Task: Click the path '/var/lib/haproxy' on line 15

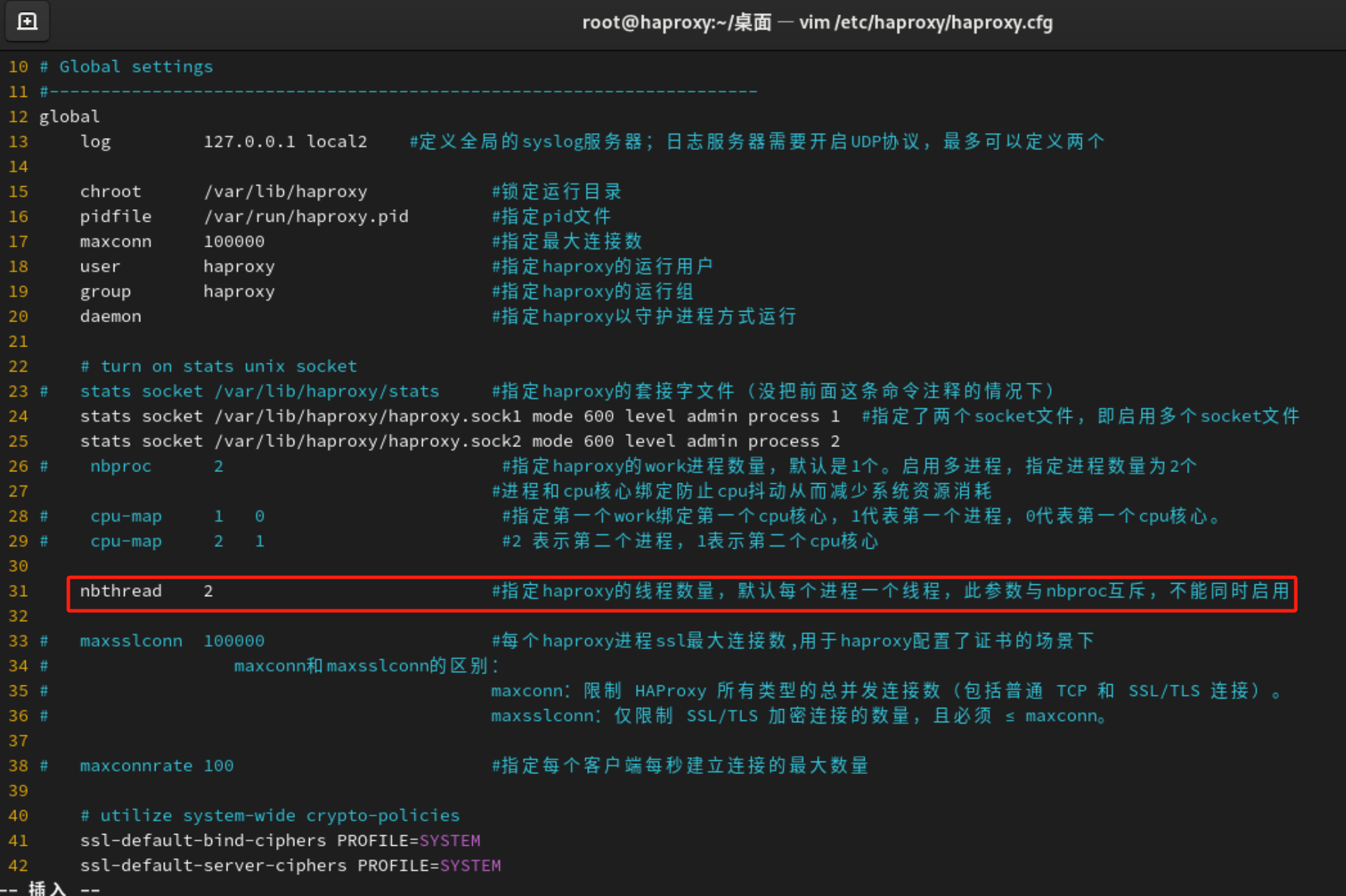Action: click(285, 192)
